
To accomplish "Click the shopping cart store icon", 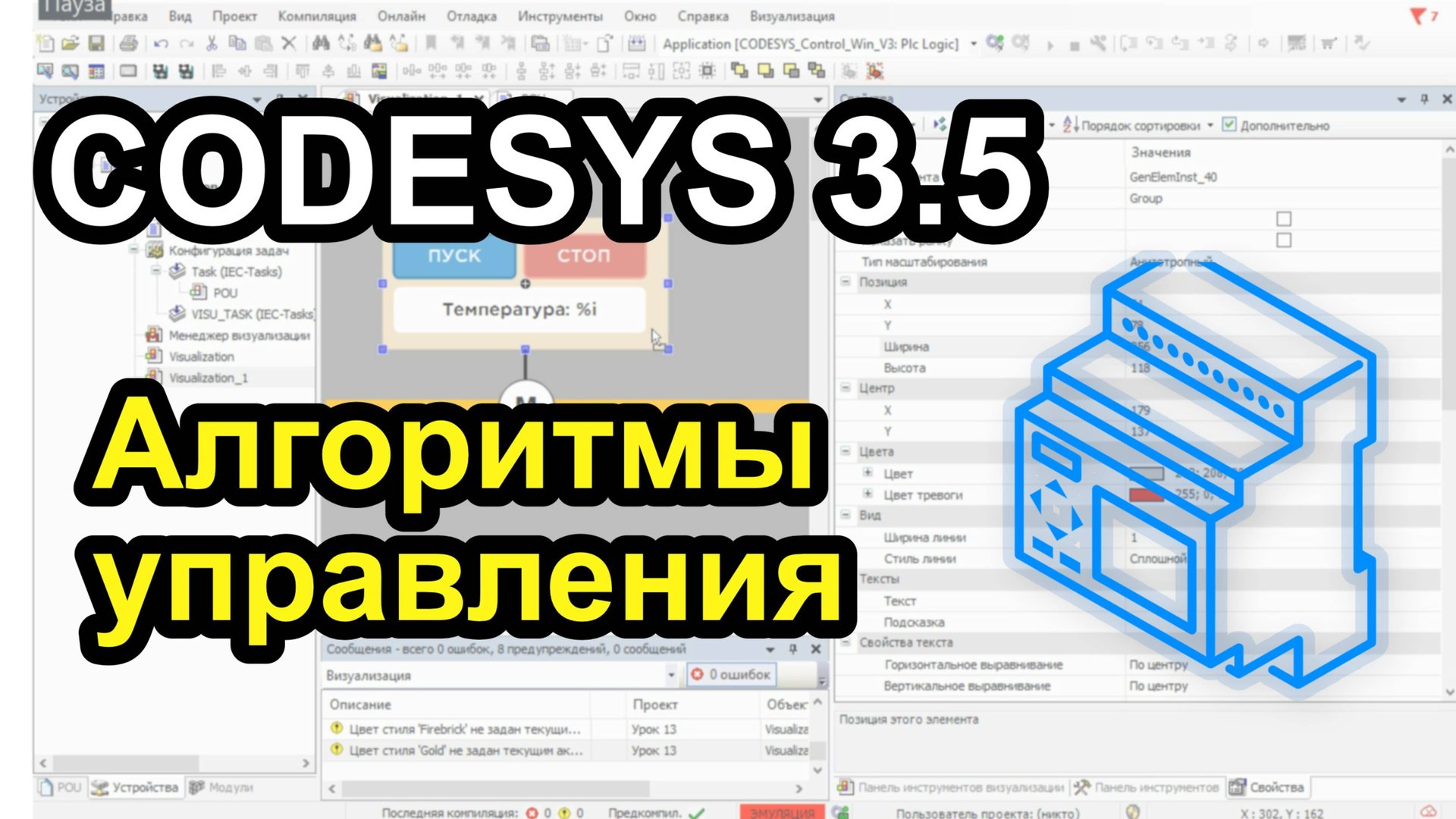I will click(1328, 44).
